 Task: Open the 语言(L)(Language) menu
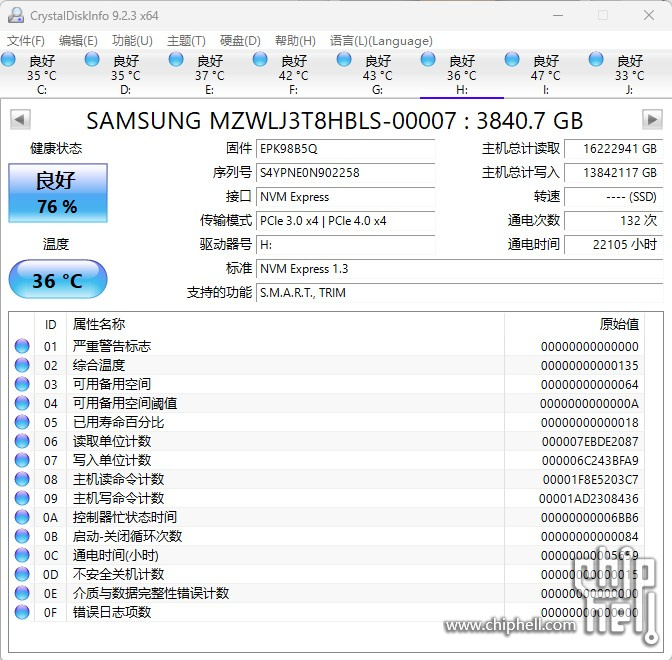[381, 41]
